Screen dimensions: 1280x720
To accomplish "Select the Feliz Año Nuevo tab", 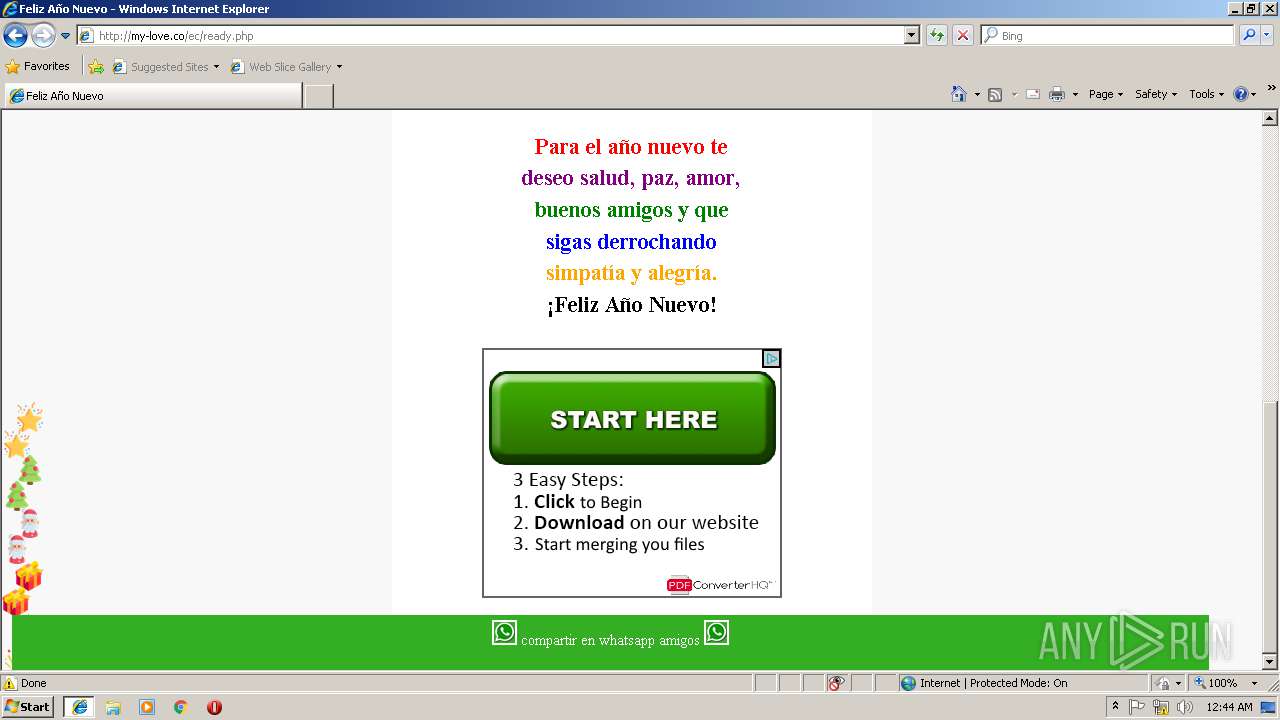I will click(153, 96).
